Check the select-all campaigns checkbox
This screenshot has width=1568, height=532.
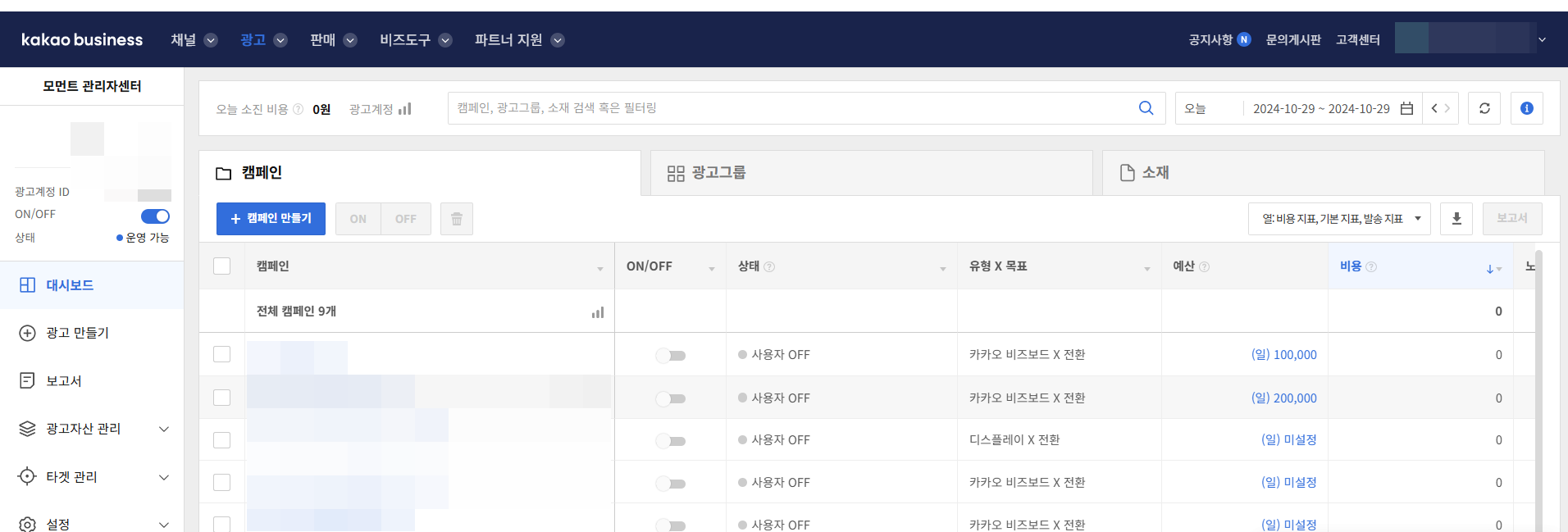221,266
